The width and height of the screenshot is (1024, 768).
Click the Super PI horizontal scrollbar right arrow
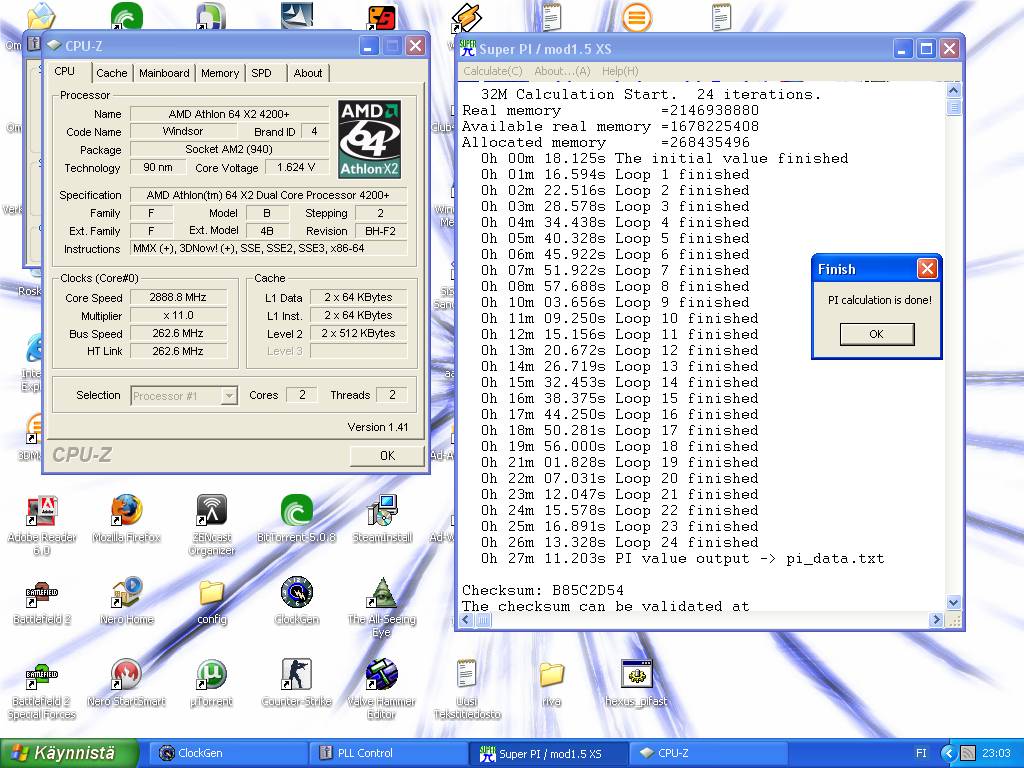point(936,620)
